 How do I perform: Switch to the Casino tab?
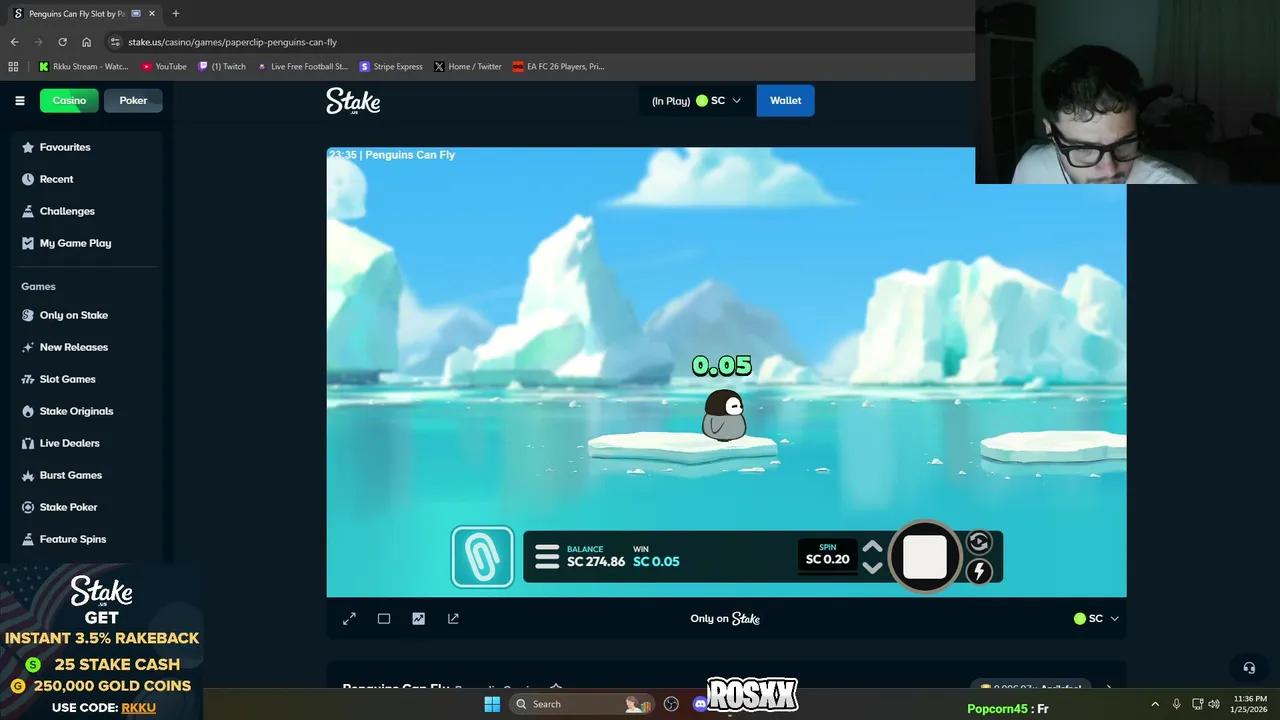pos(68,100)
